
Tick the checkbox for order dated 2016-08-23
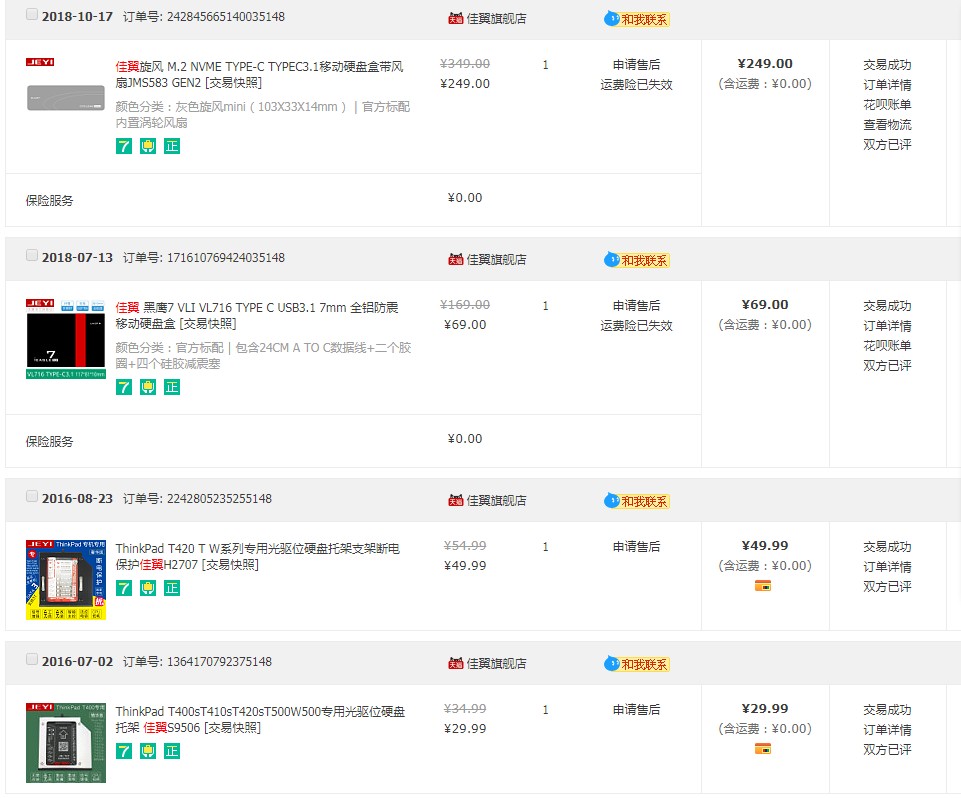(x=32, y=496)
